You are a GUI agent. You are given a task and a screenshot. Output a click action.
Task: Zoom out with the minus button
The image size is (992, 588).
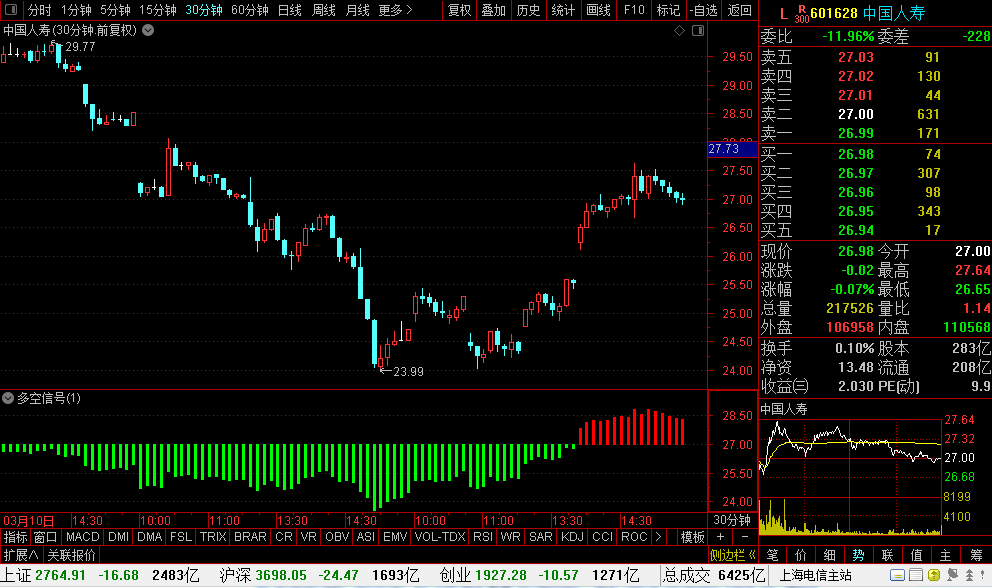point(745,537)
